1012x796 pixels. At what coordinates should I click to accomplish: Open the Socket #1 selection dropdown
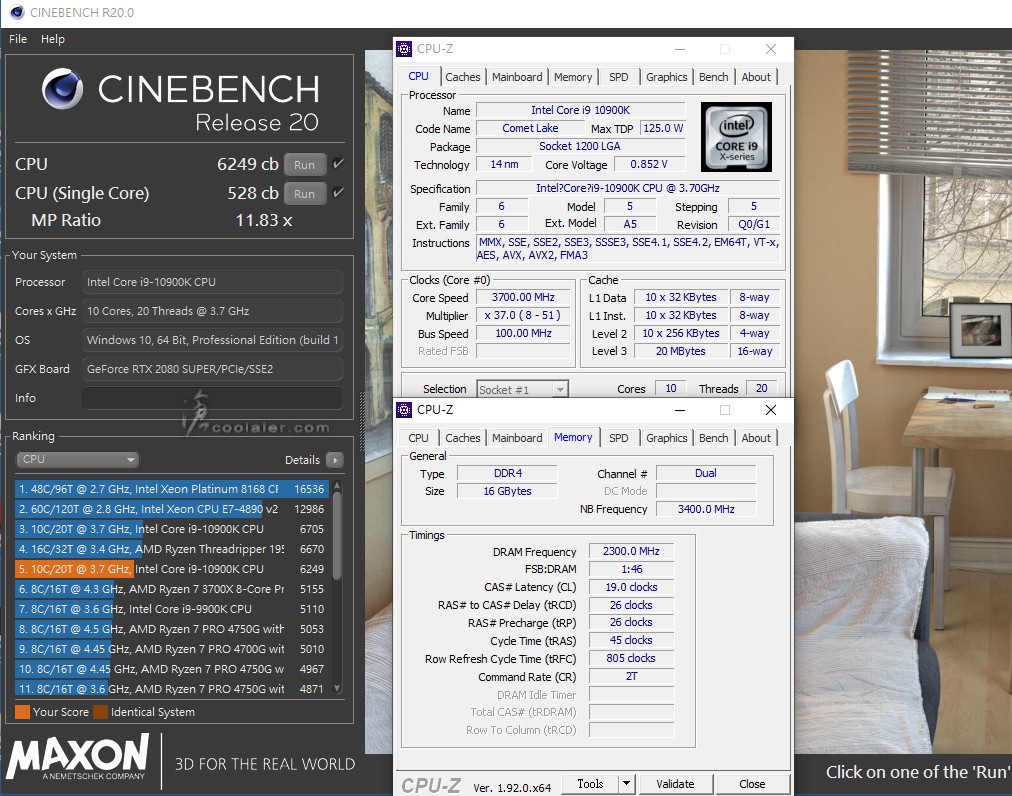(522, 389)
